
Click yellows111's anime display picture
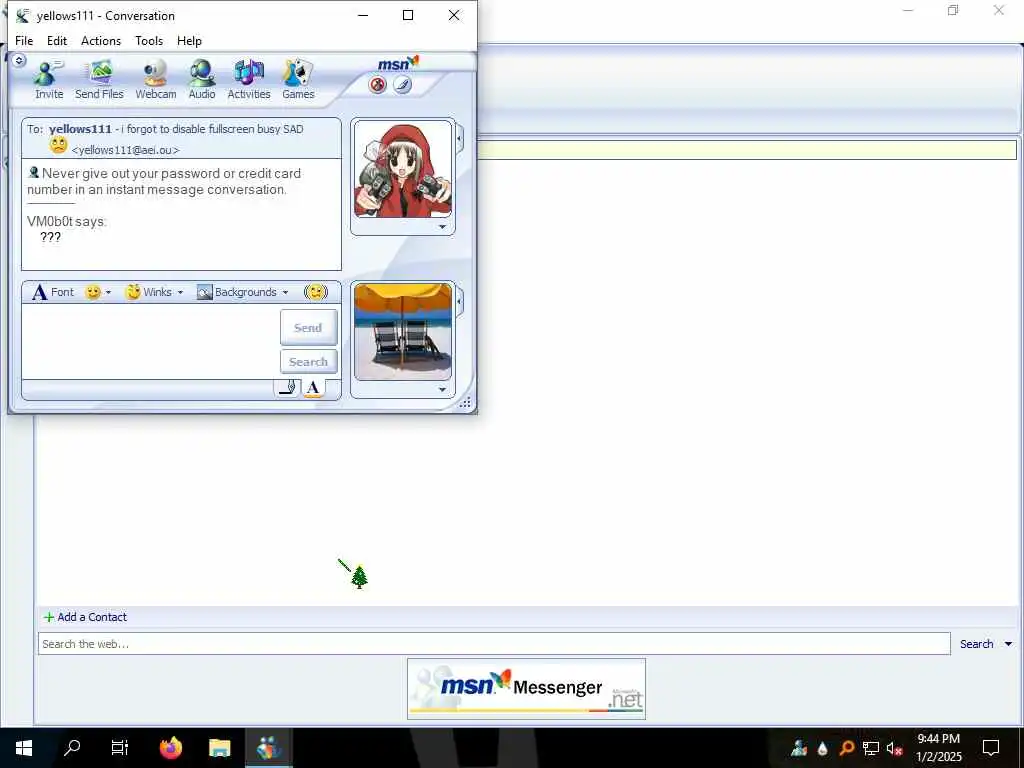pyautogui.click(x=403, y=168)
